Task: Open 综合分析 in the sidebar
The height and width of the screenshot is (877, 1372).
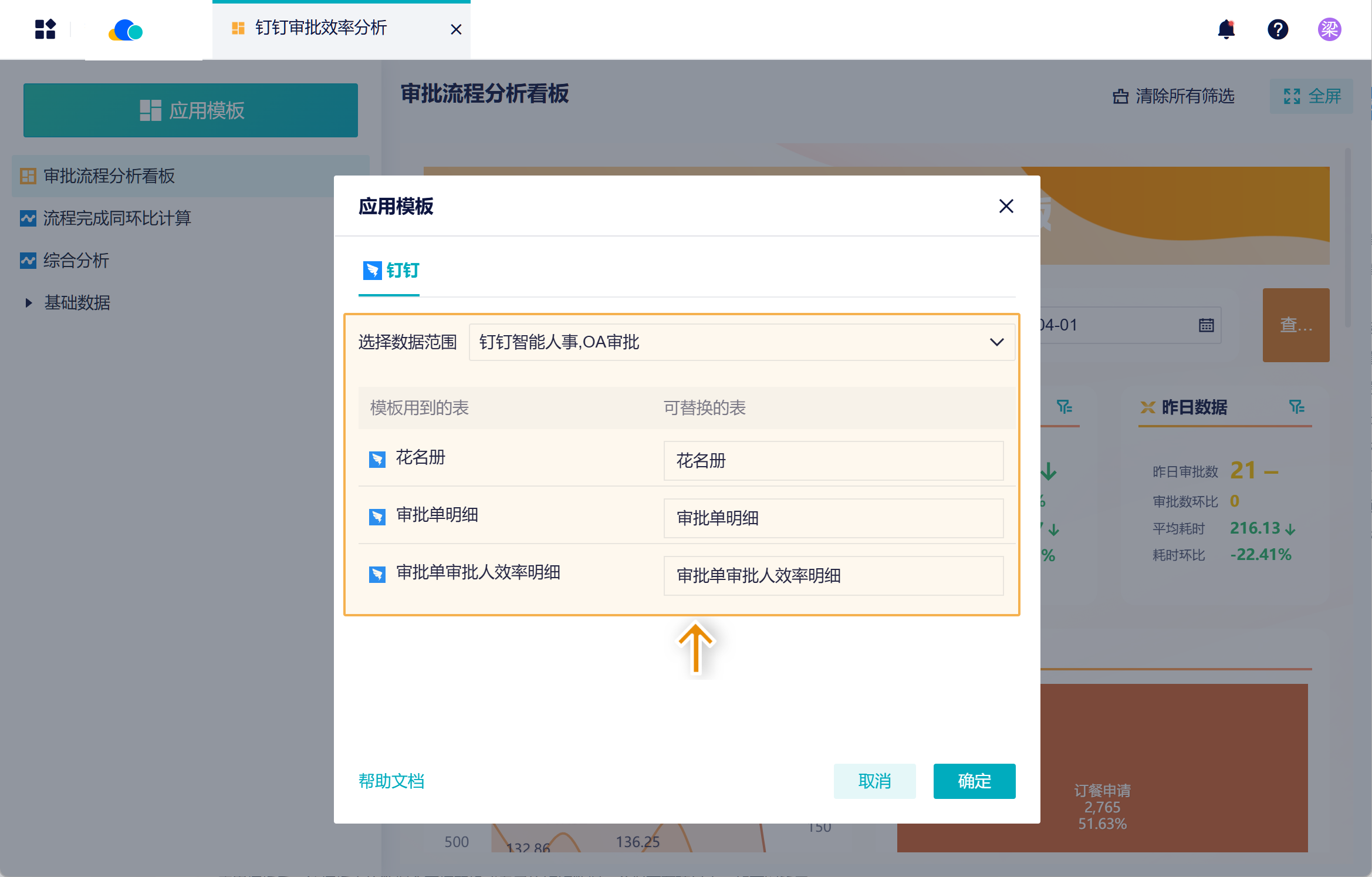Action: click(x=76, y=260)
